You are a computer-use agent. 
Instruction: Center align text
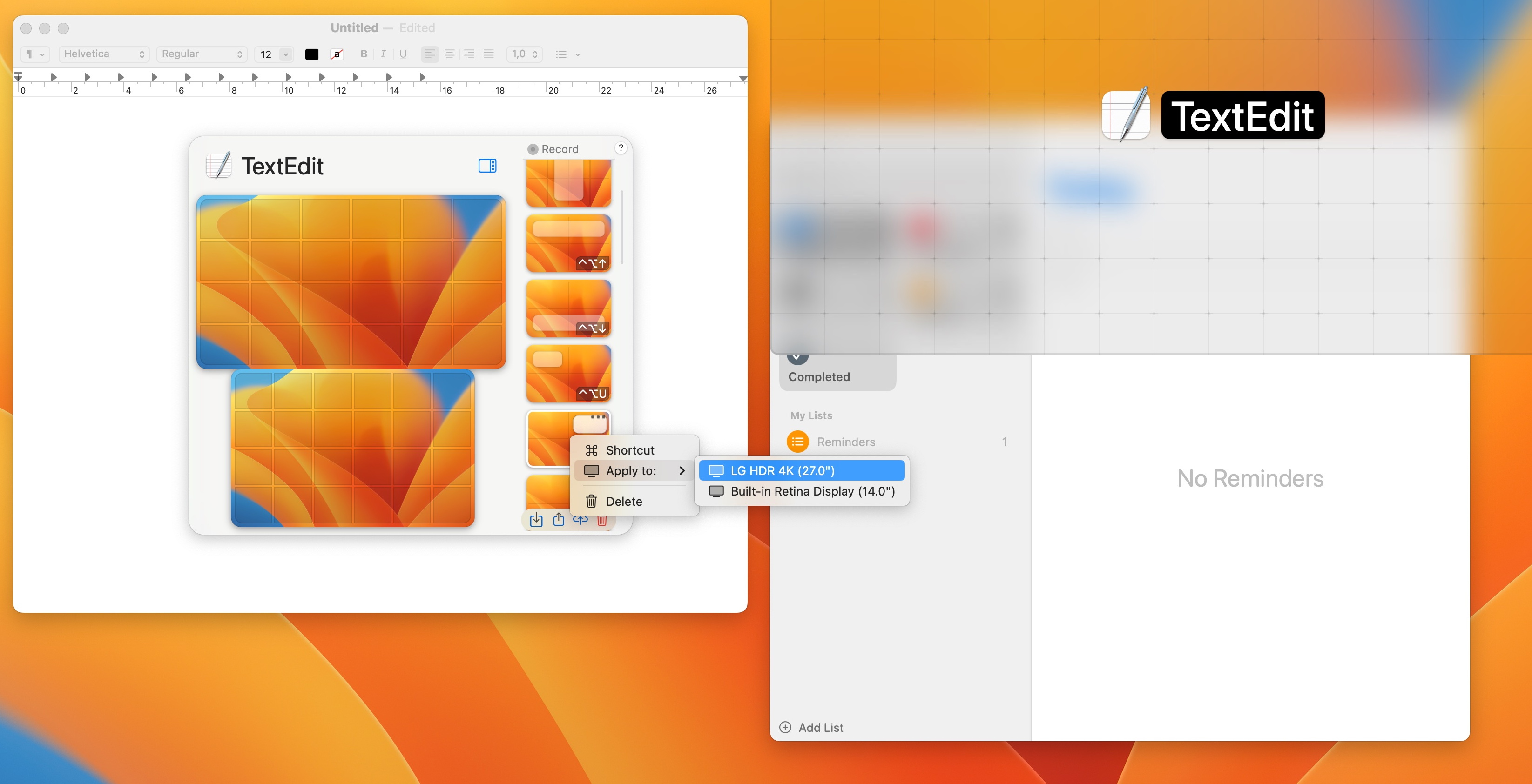[x=450, y=54]
